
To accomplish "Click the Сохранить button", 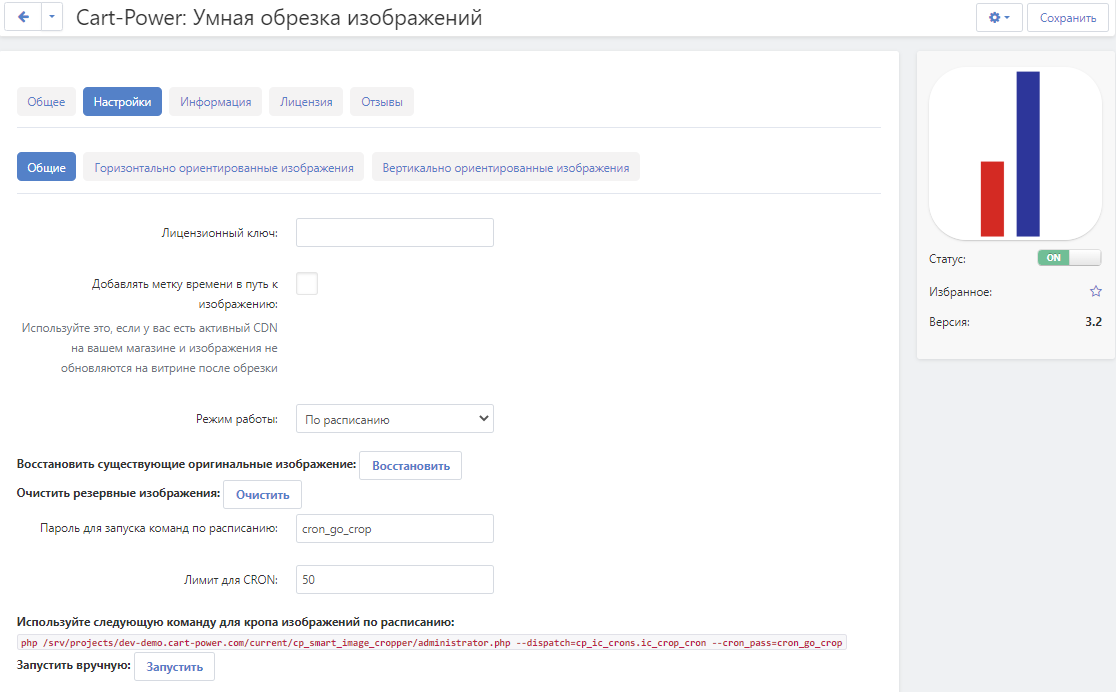I will [1068, 18].
